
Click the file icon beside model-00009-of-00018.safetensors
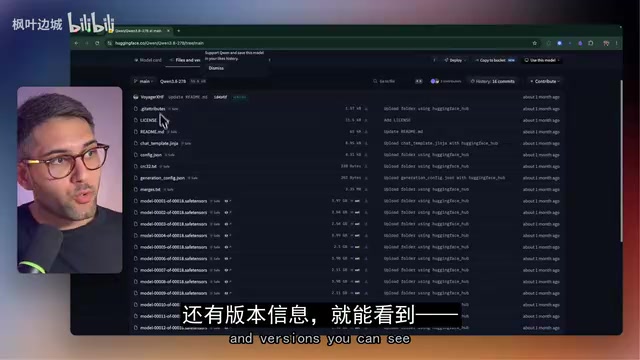(x=136, y=293)
